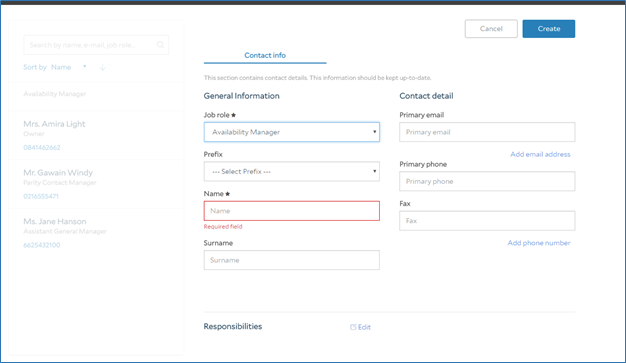Click the Parity Contact Manager role text
The image size is (626, 363).
tap(60, 183)
